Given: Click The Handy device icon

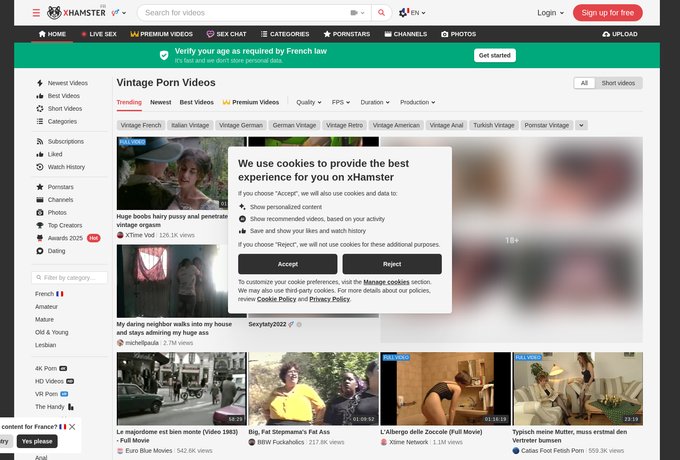Looking at the screenshot, I should coord(71,407).
